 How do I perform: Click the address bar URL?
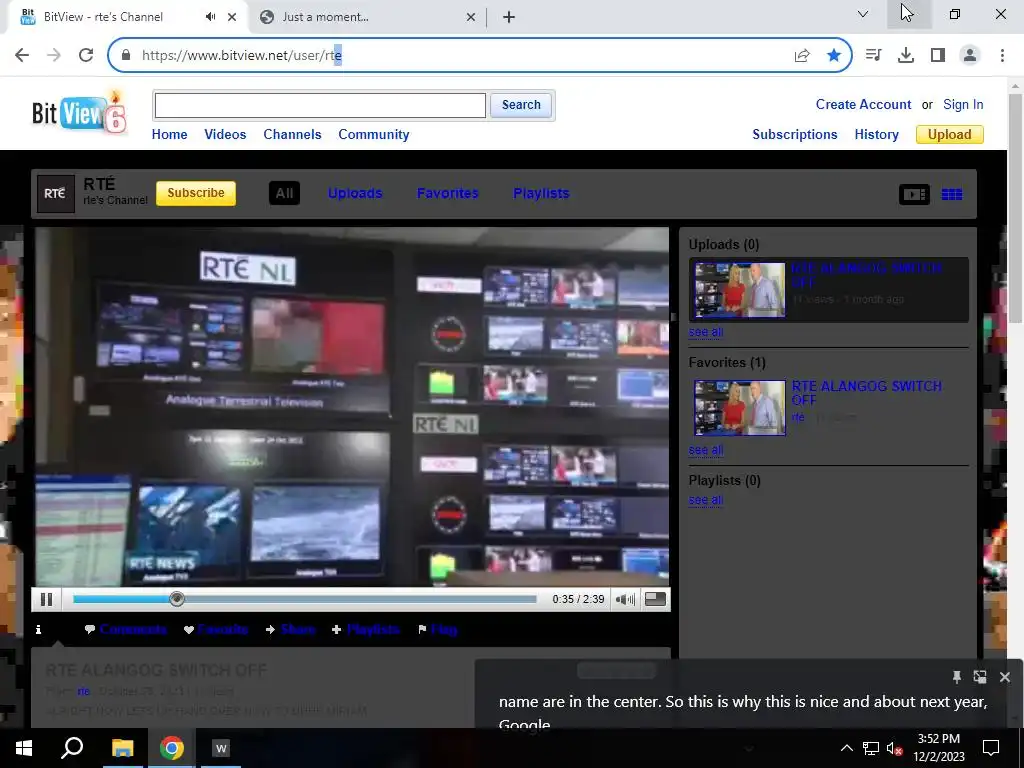(x=242, y=56)
